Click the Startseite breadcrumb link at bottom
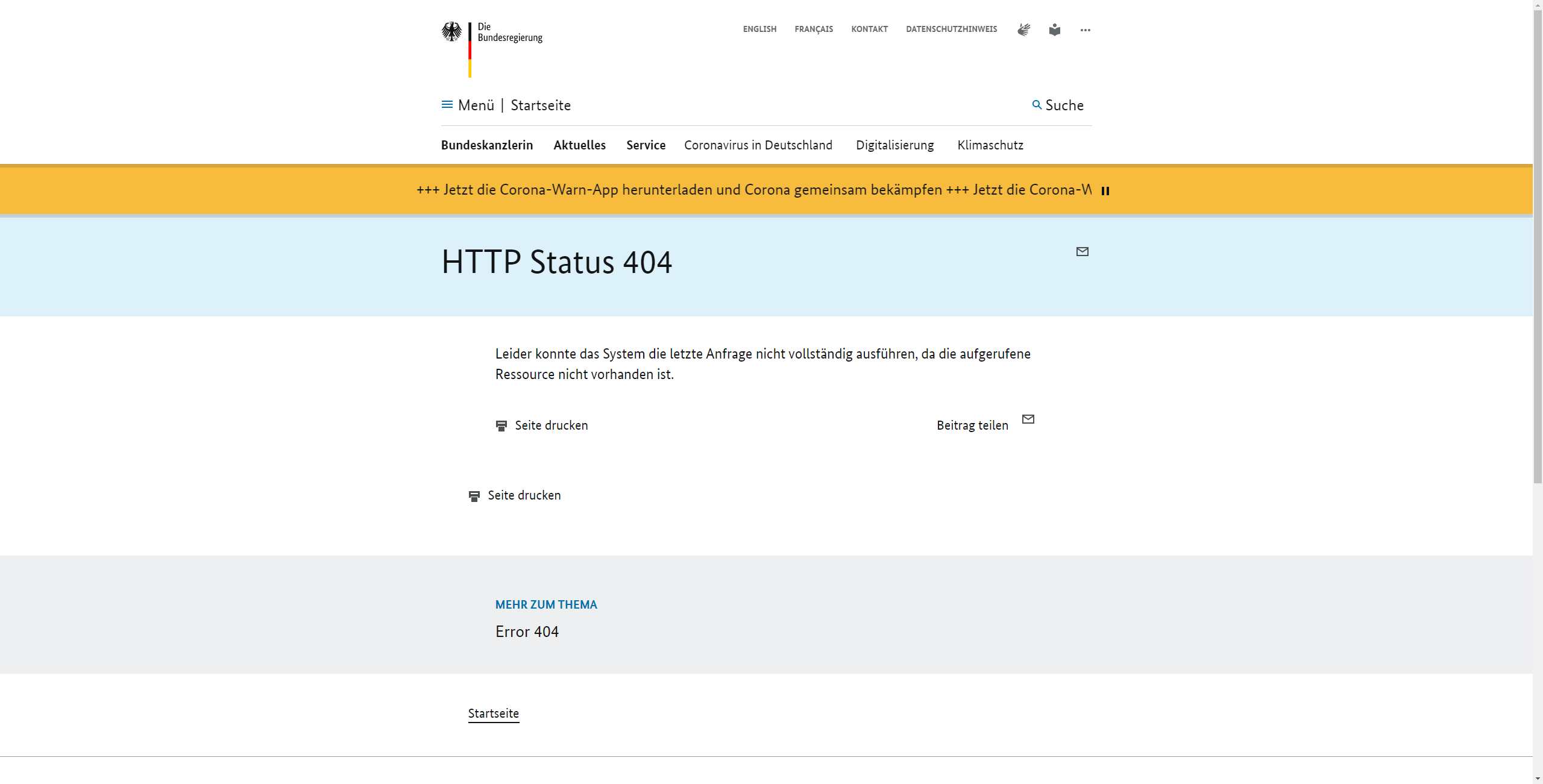Screen dimensions: 1543x784 [x=493, y=713]
